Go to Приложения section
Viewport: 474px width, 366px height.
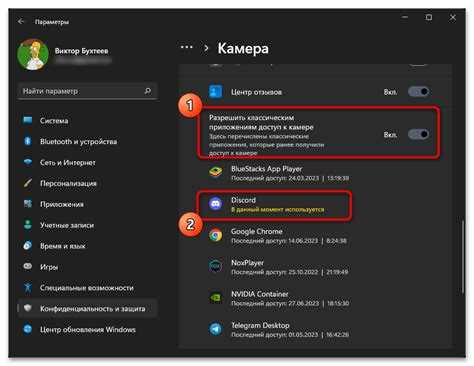click(x=62, y=204)
